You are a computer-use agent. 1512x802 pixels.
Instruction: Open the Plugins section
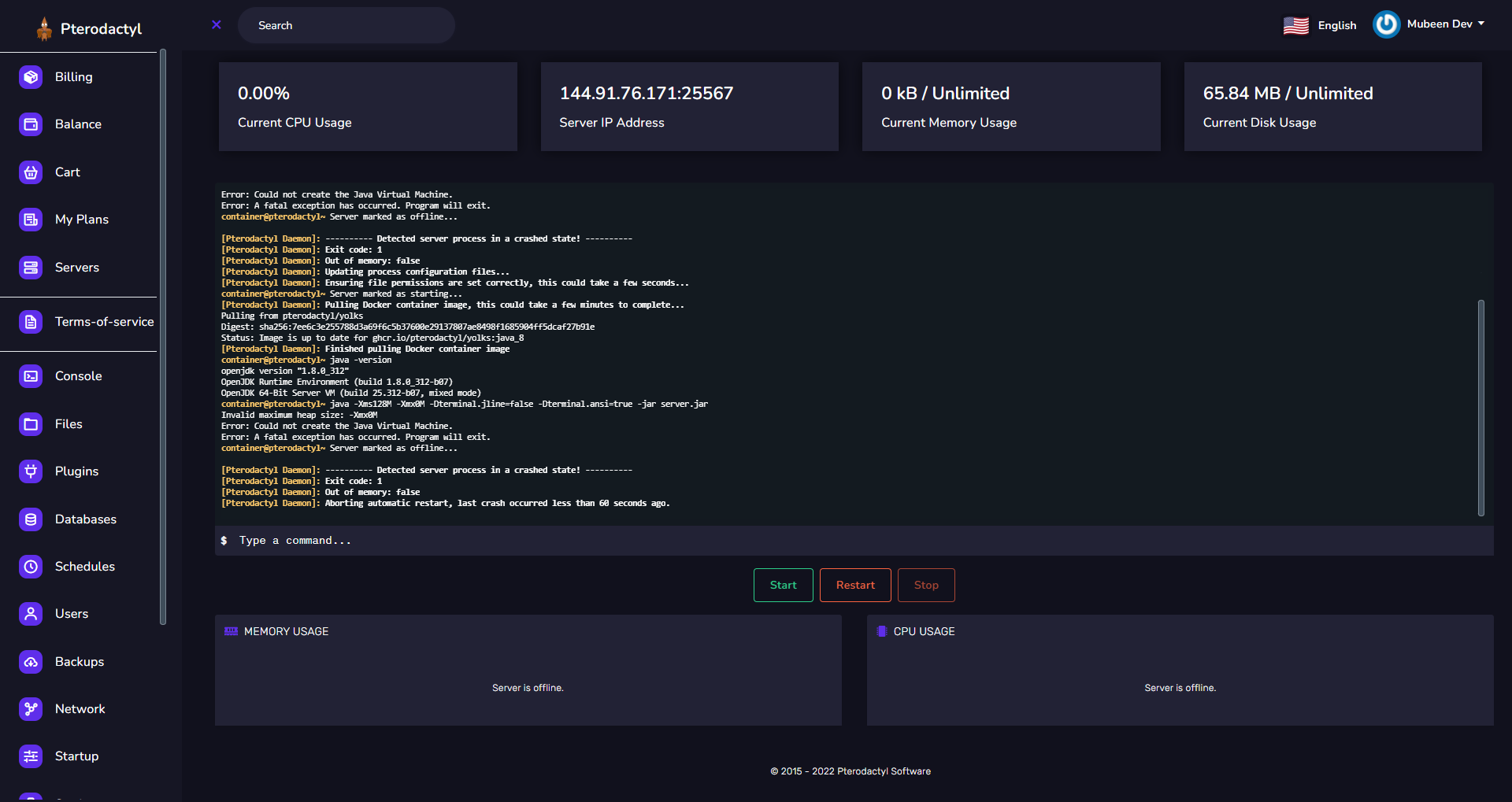pos(76,471)
